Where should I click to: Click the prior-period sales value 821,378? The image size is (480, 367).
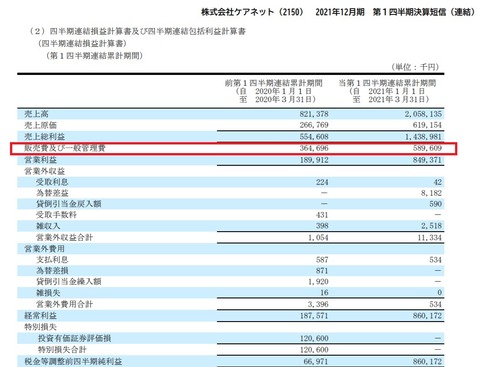click(x=314, y=114)
